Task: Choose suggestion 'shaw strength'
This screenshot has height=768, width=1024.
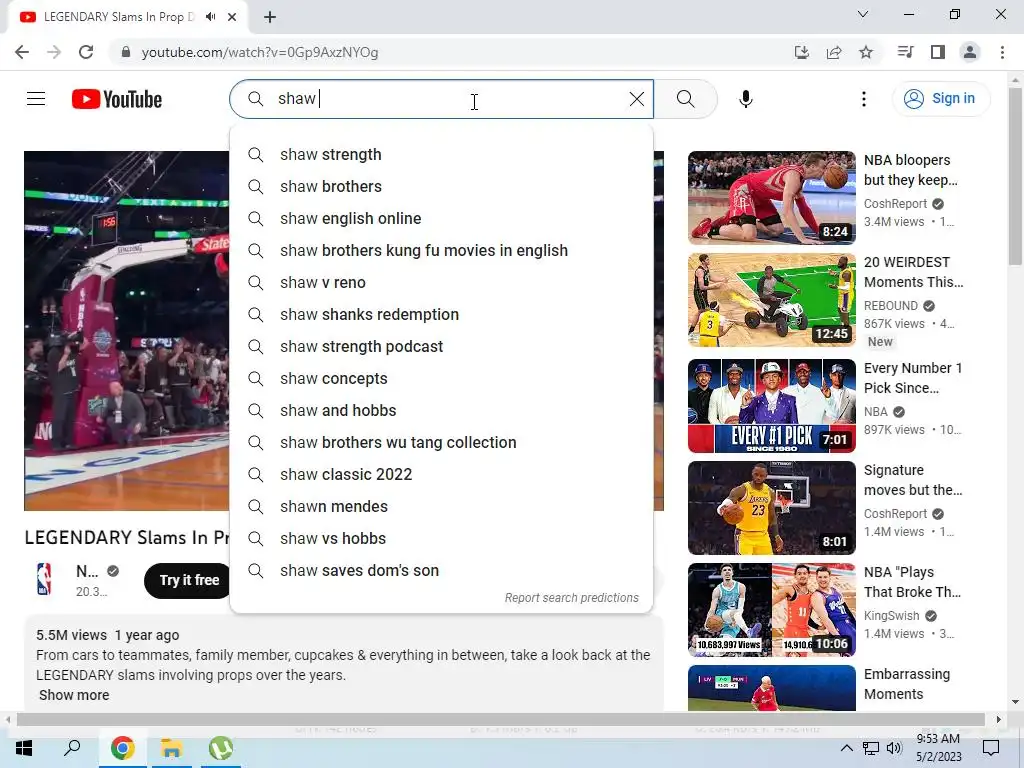Action: click(441, 155)
